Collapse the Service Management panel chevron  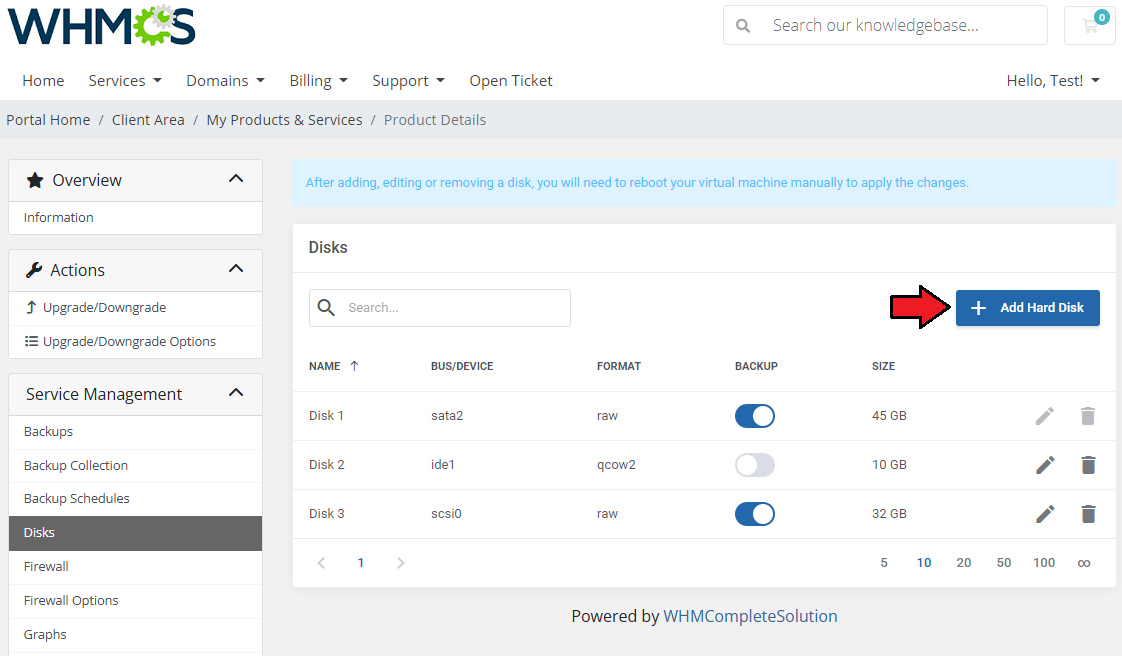pos(236,393)
